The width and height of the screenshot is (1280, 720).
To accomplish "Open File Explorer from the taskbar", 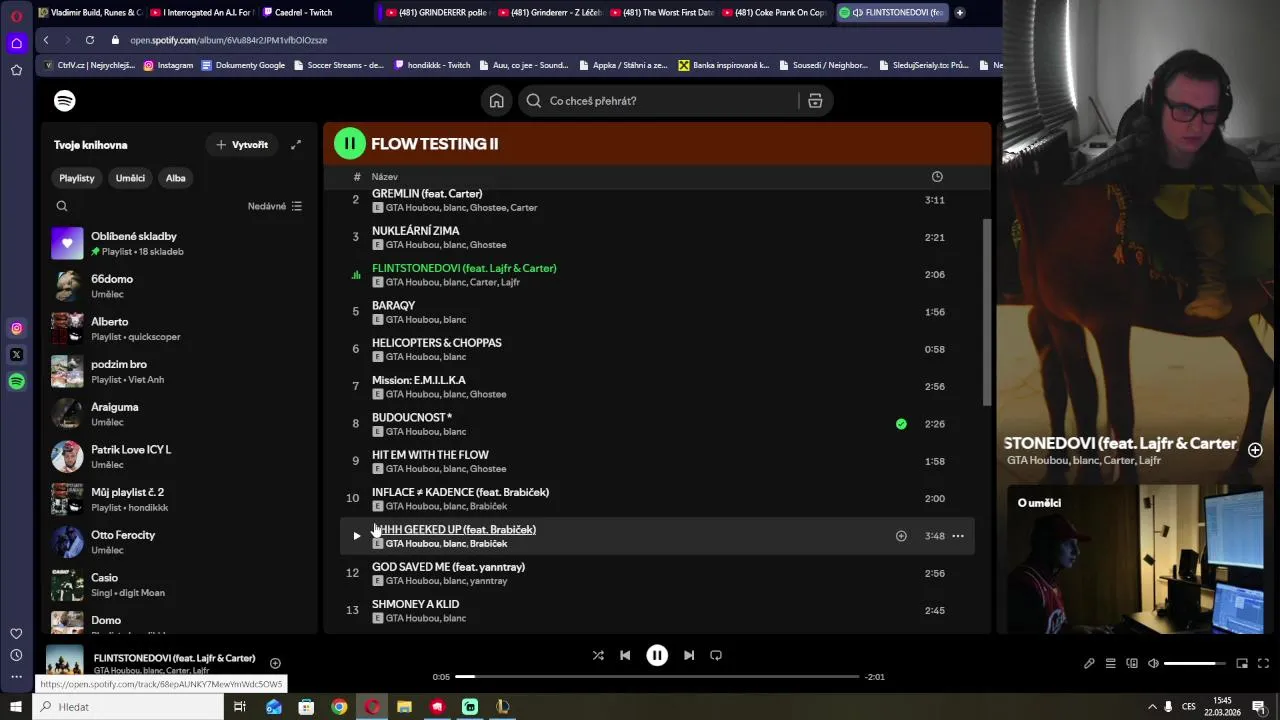I will pyautogui.click(x=404, y=707).
